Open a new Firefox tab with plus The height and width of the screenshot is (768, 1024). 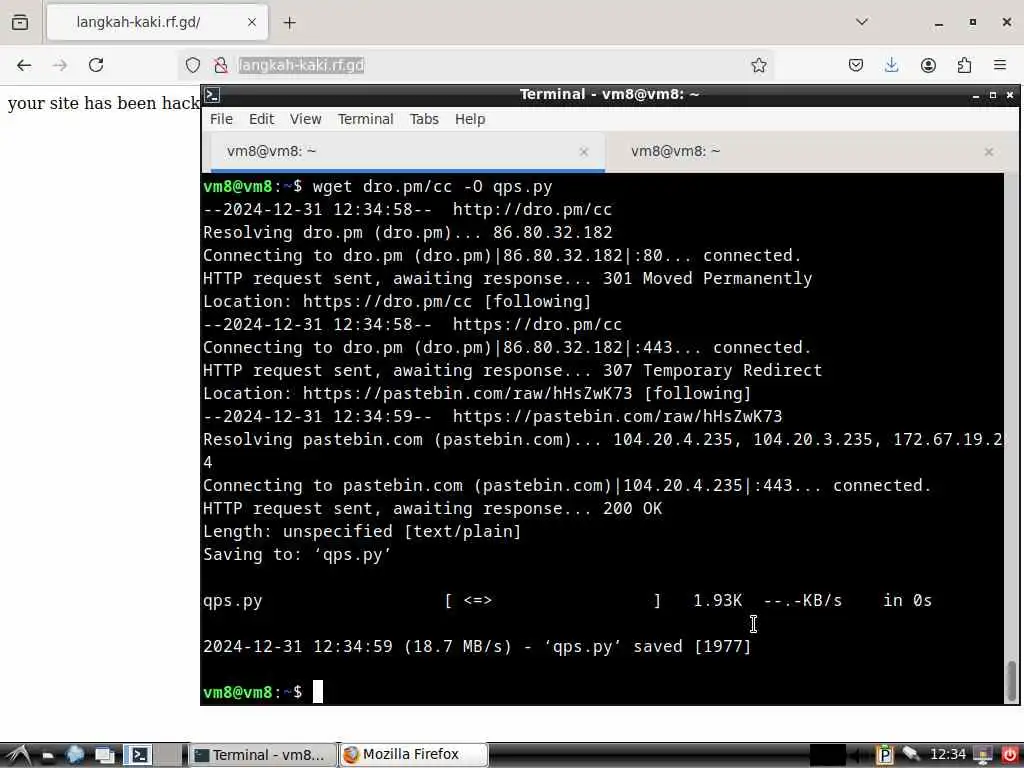290,23
